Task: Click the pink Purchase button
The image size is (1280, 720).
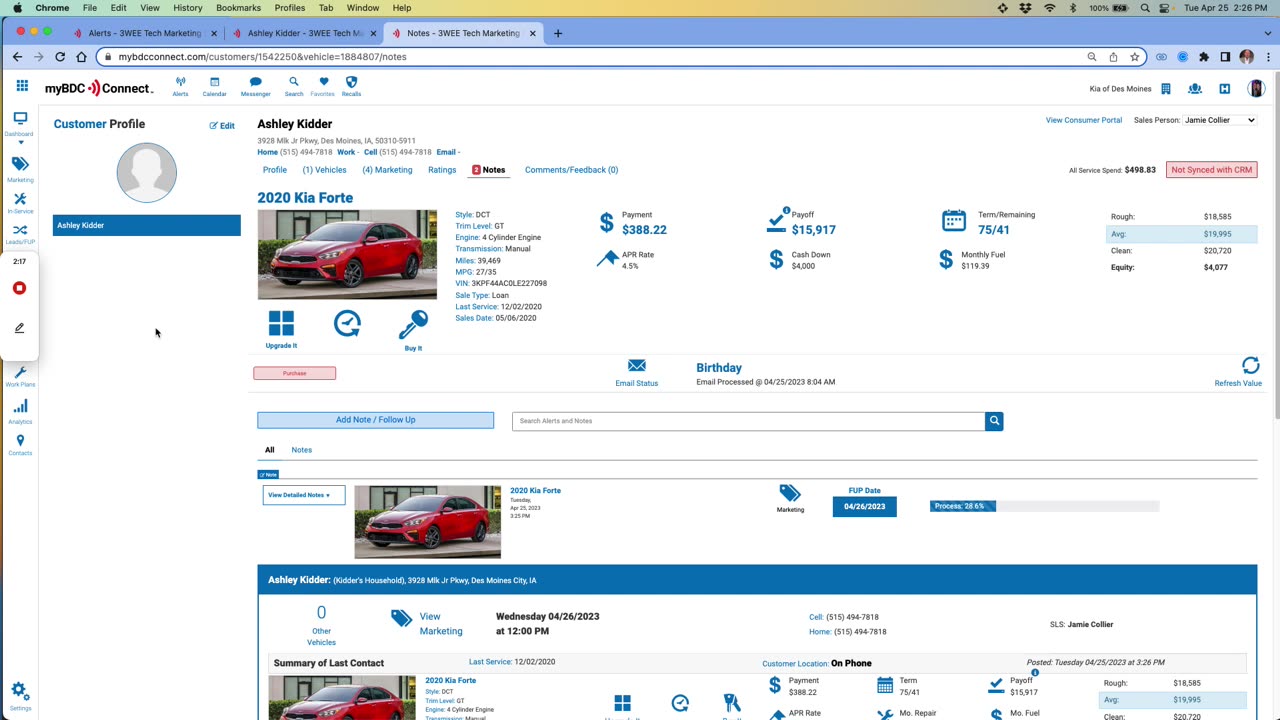Action: [x=294, y=373]
